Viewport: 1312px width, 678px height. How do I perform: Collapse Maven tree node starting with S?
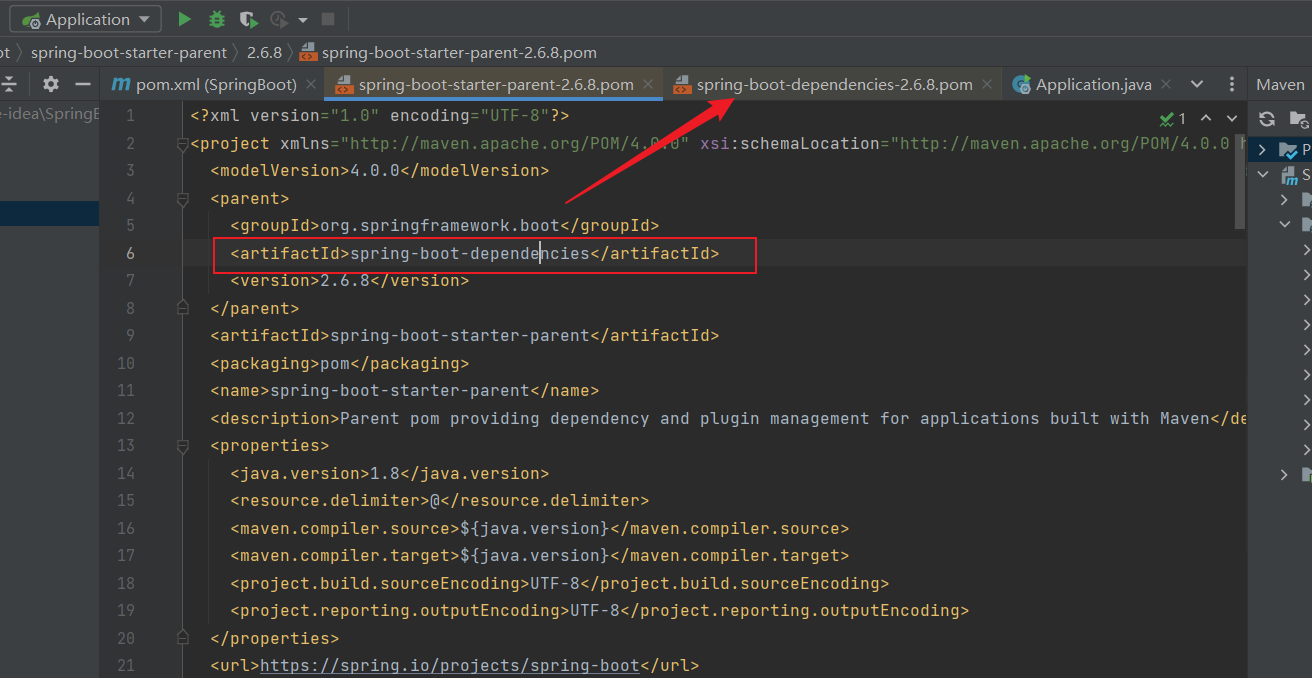click(x=1263, y=174)
